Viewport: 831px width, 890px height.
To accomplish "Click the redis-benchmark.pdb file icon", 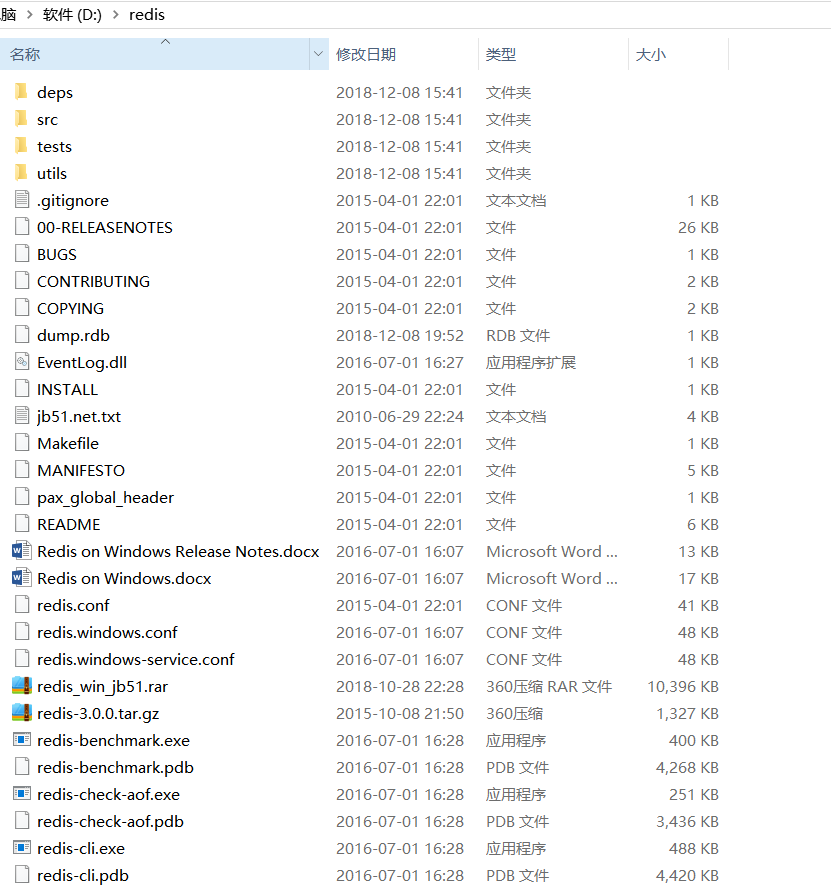I will click(x=22, y=767).
